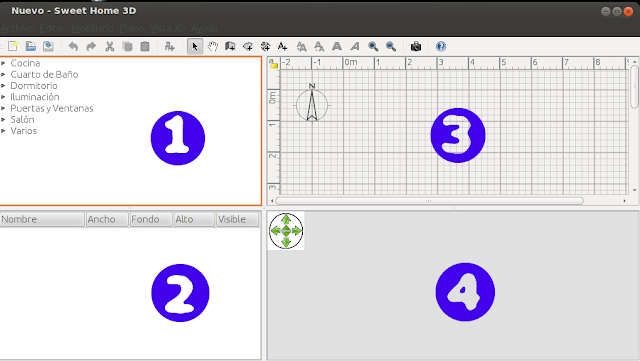Click the Create photo camera icon
The image size is (640, 361).
click(416, 46)
